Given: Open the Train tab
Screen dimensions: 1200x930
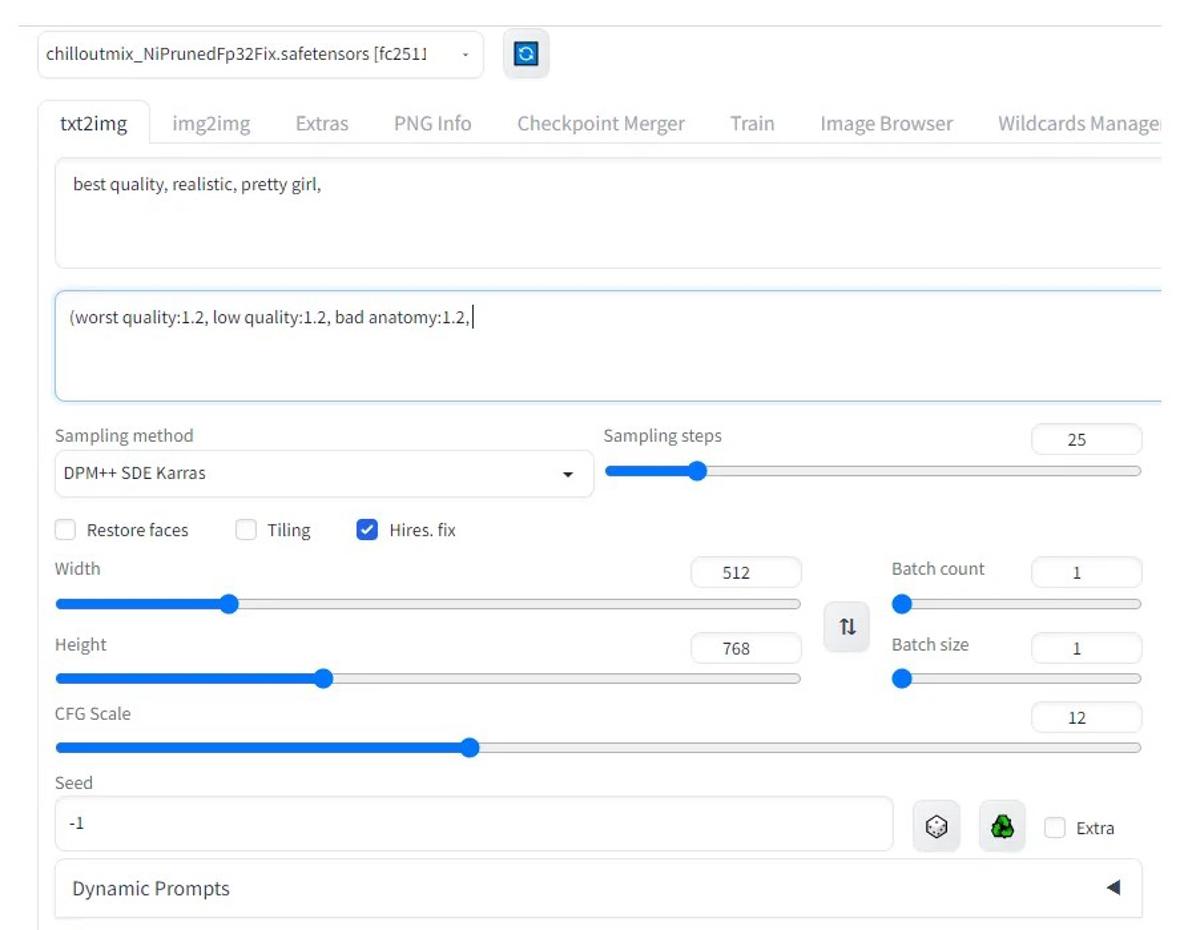Looking at the screenshot, I should coord(752,123).
